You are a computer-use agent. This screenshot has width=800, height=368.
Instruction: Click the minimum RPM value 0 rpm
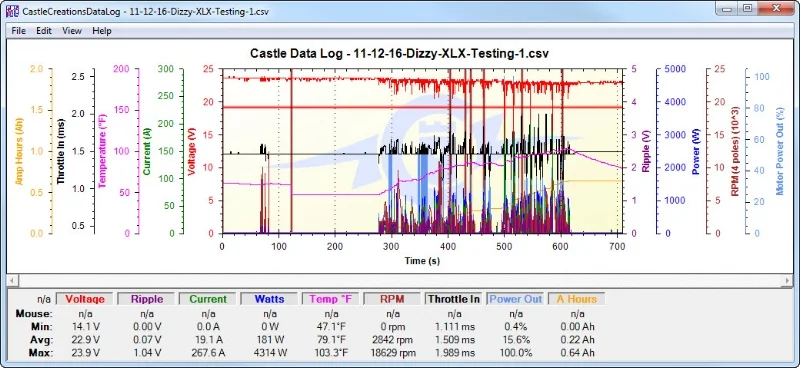point(392,327)
